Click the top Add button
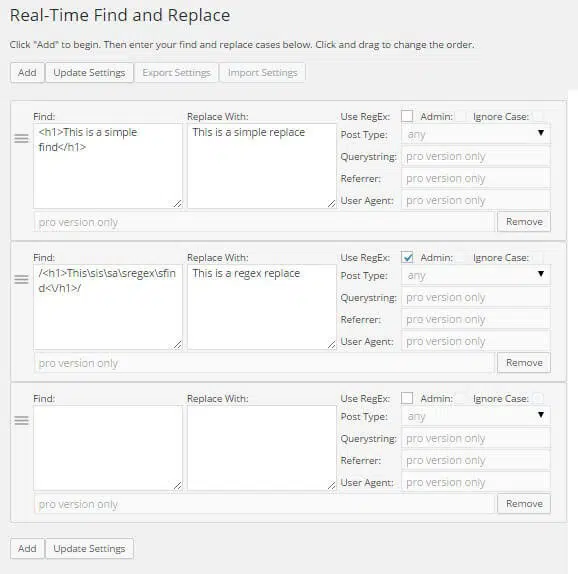Viewport: 578px width, 574px height. (x=27, y=73)
